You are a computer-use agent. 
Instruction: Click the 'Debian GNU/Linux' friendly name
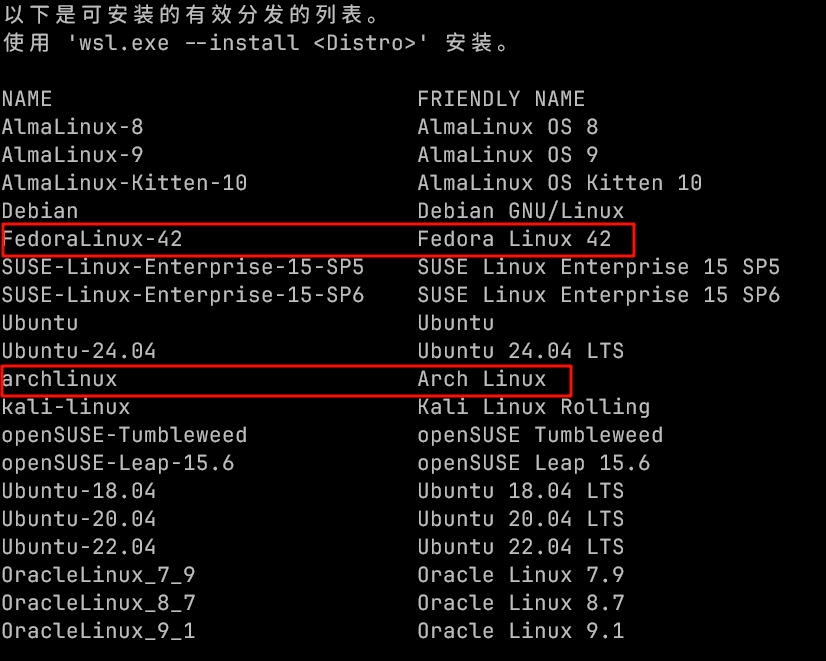click(x=520, y=211)
